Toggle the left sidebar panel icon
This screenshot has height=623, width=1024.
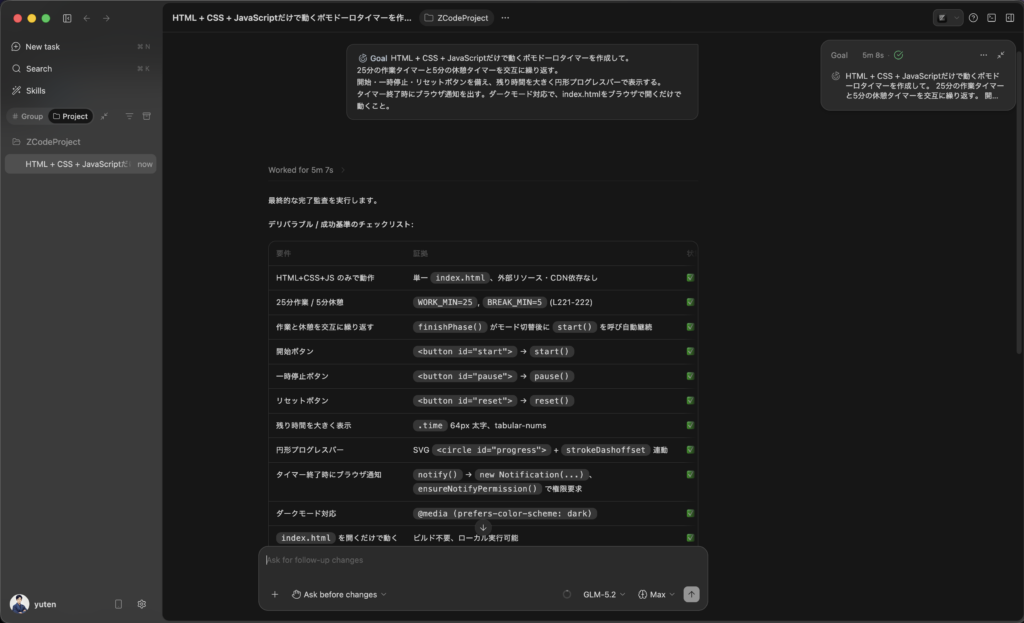coord(67,18)
